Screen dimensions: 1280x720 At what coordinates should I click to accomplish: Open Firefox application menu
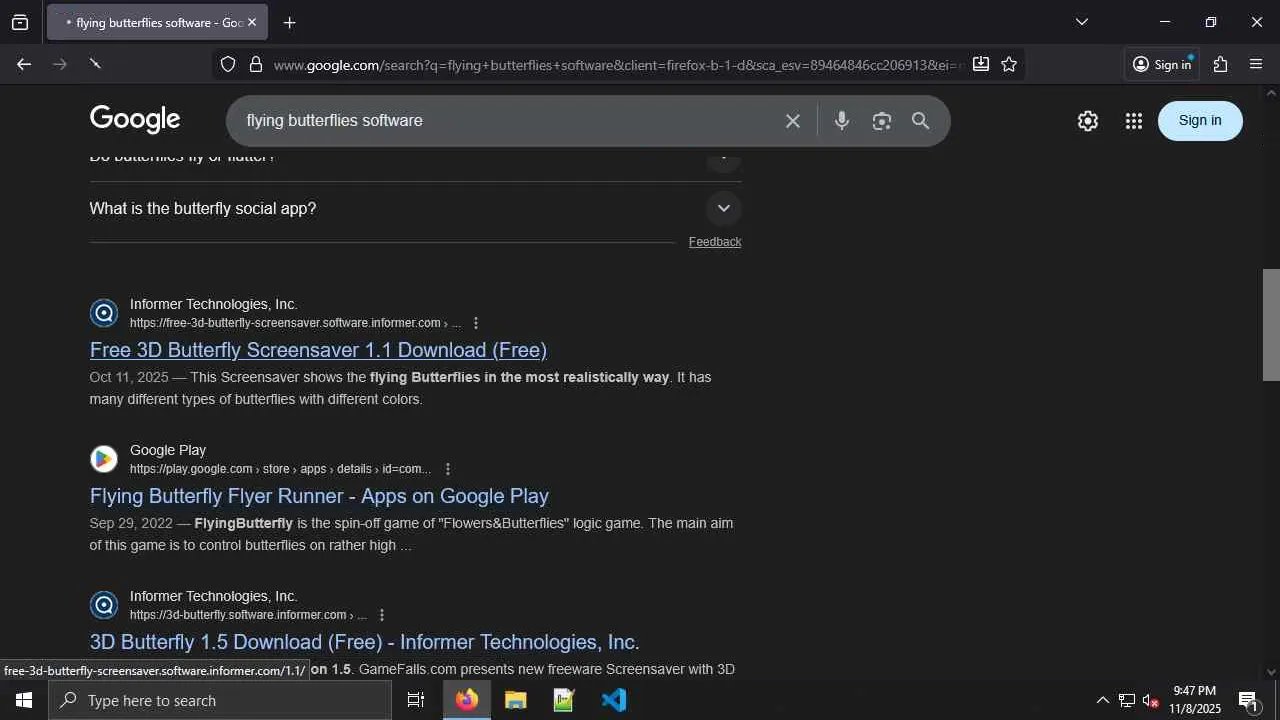pyautogui.click(x=1257, y=64)
